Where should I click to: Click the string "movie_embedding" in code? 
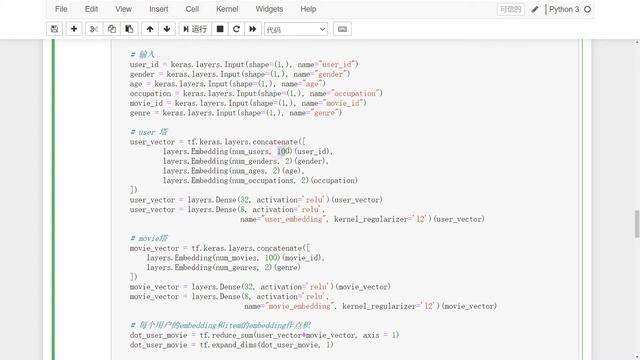click(x=300, y=306)
